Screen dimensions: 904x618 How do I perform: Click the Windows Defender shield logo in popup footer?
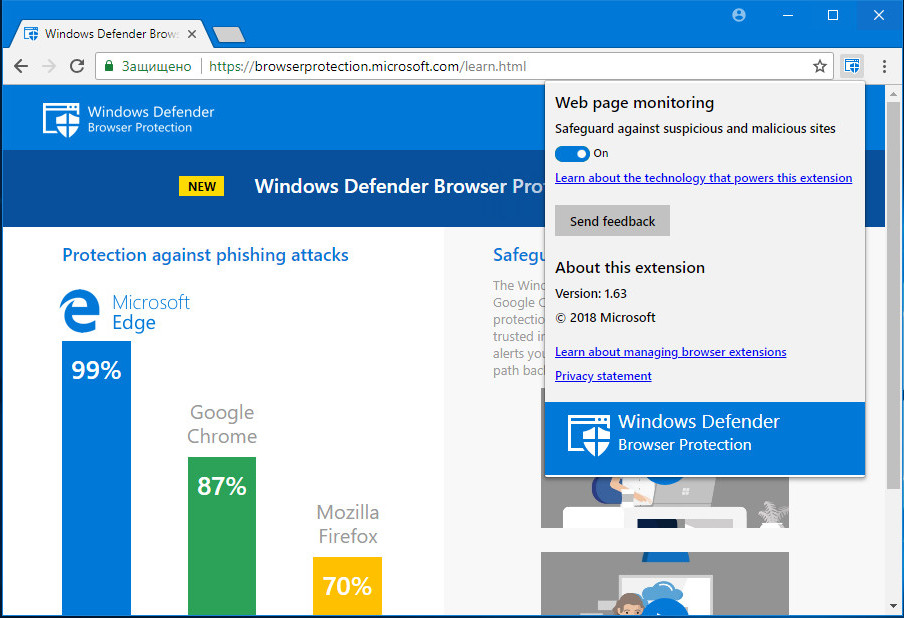point(589,435)
